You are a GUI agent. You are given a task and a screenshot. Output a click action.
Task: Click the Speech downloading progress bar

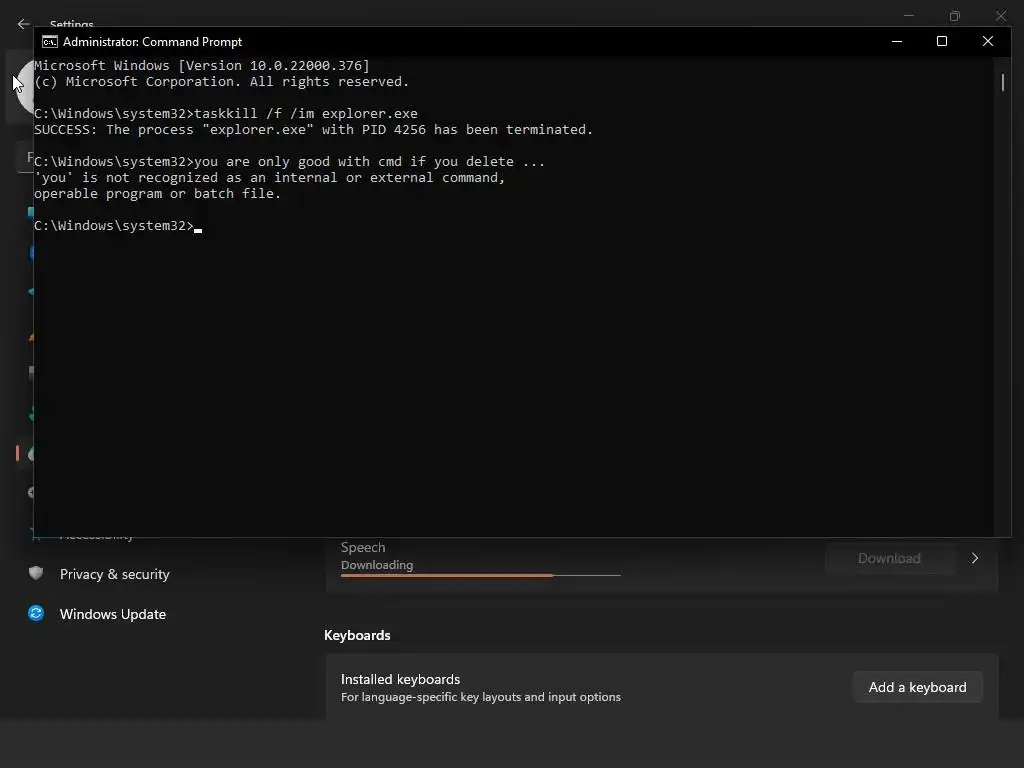(481, 575)
